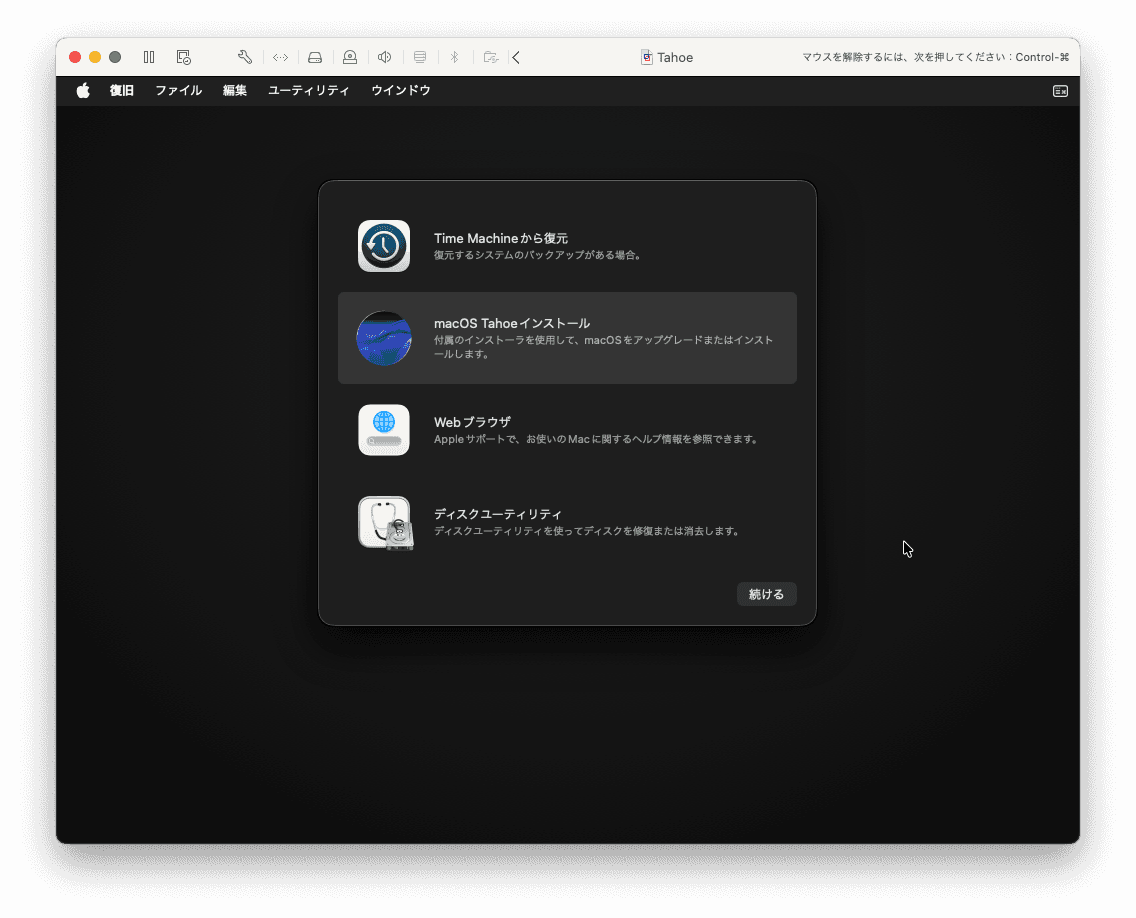Collapse toolbar with the chevron arrow
1136x918 pixels.
point(516,57)
